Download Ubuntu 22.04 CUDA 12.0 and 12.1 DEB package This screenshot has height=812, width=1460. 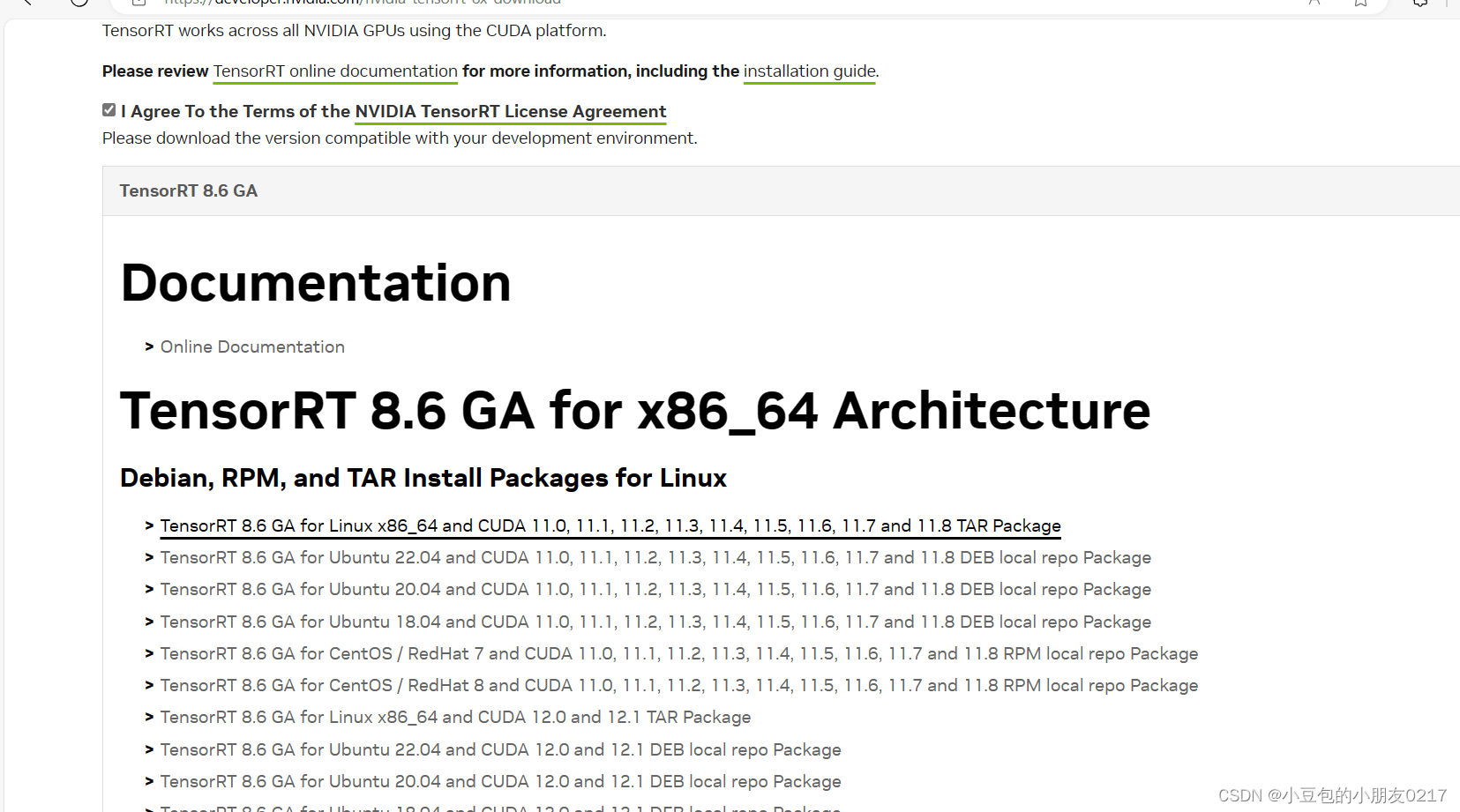500,750
